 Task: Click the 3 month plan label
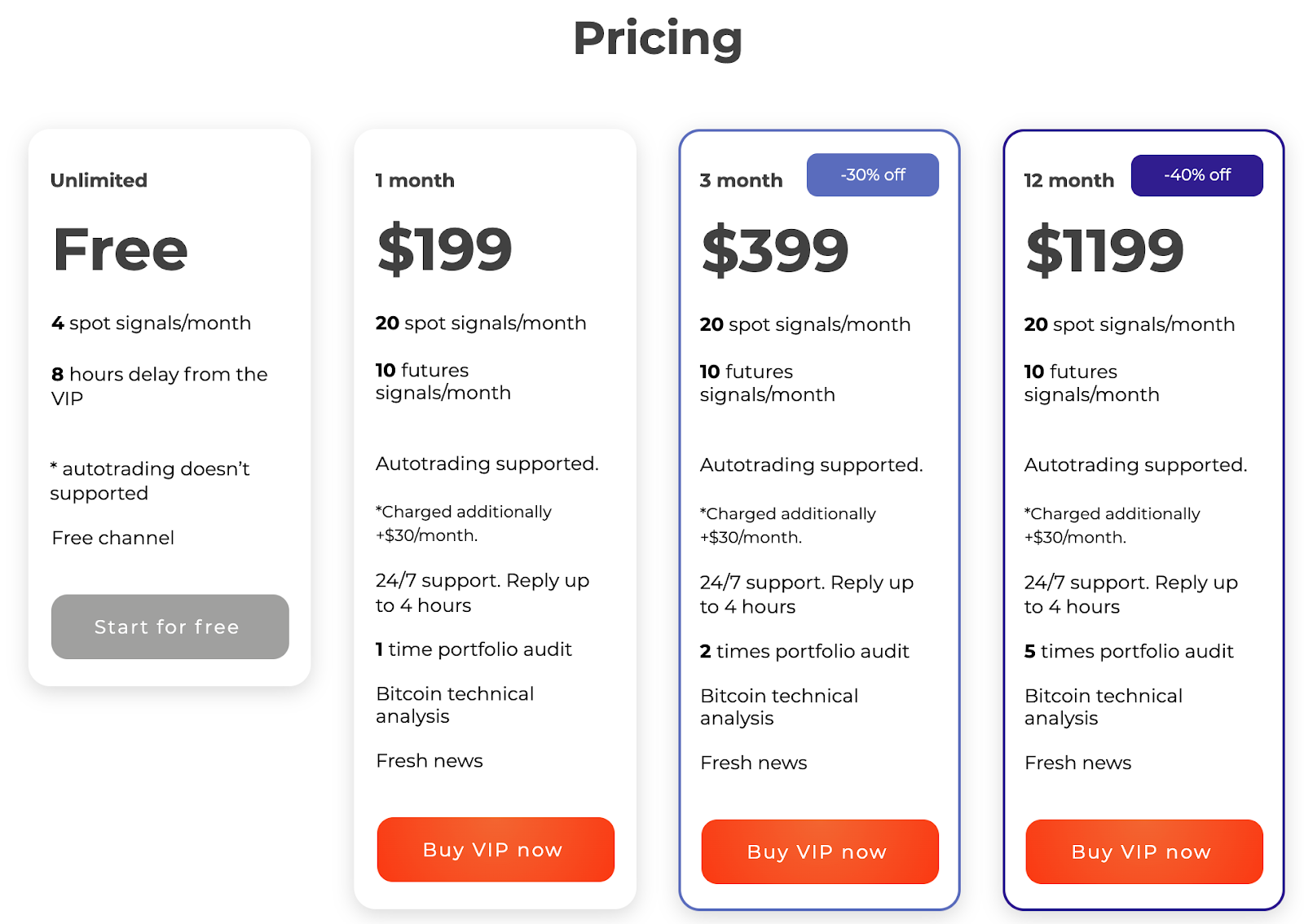741,180
